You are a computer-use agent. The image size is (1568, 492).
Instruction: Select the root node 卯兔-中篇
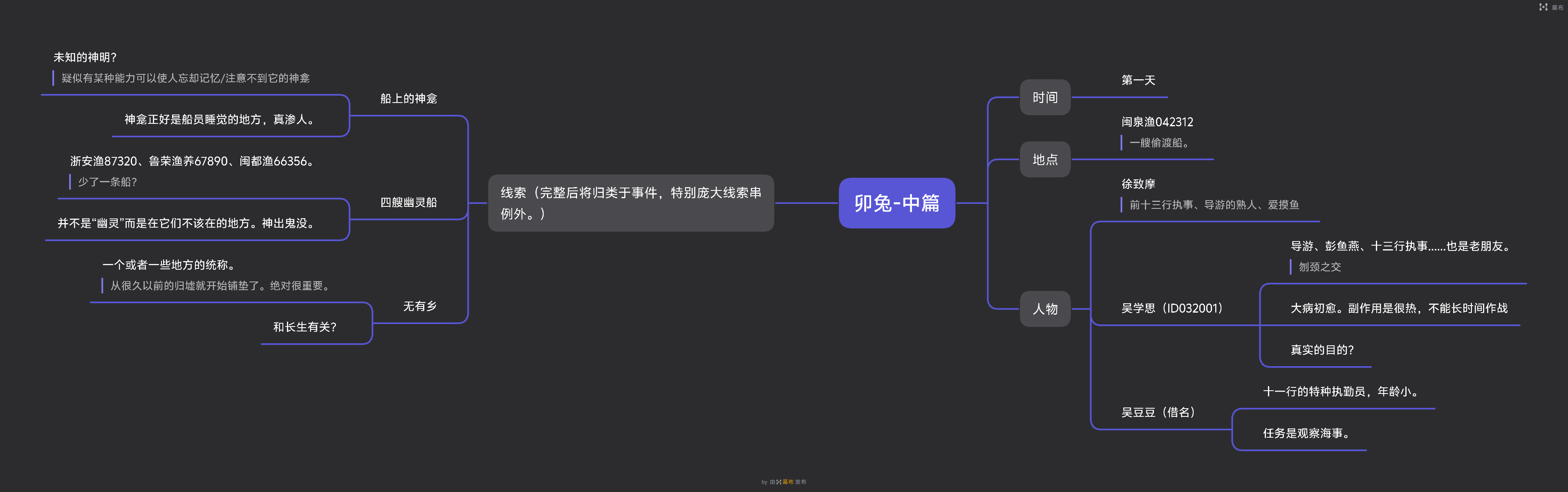tap(896, 203)
